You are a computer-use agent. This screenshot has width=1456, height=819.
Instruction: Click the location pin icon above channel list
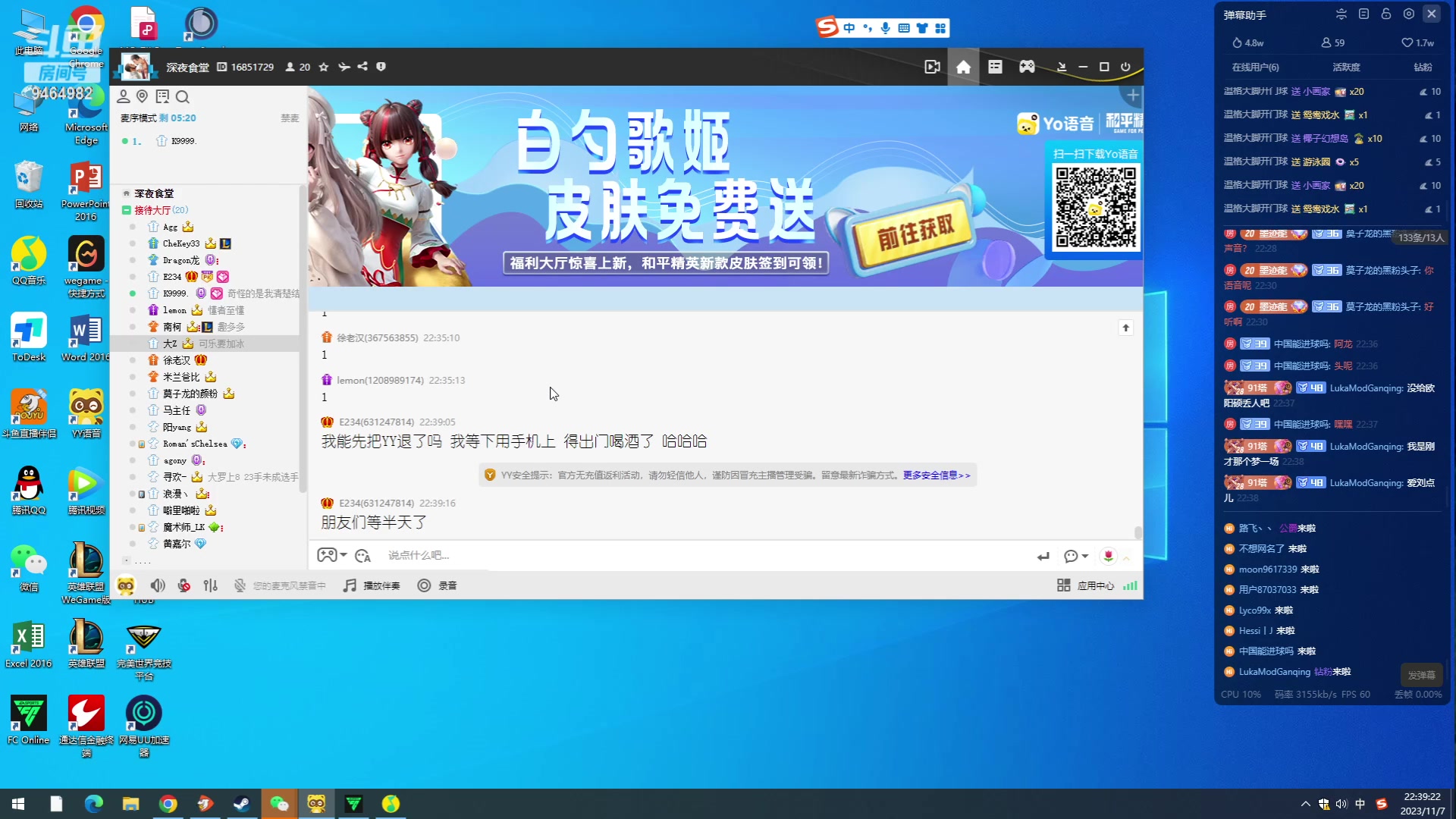(142, 96)
